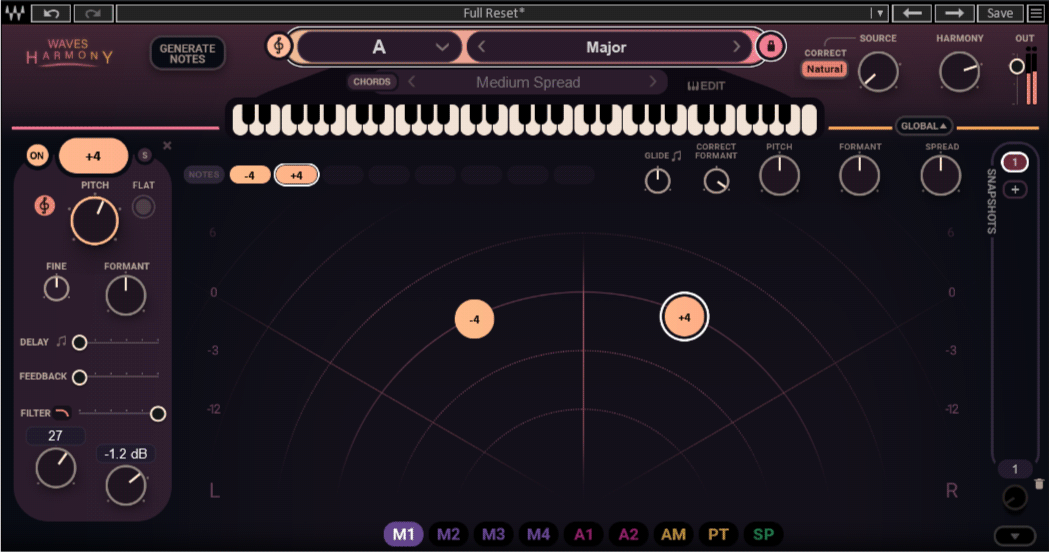Select the -4 note chip
The image size is (1049, 552).
250,175
